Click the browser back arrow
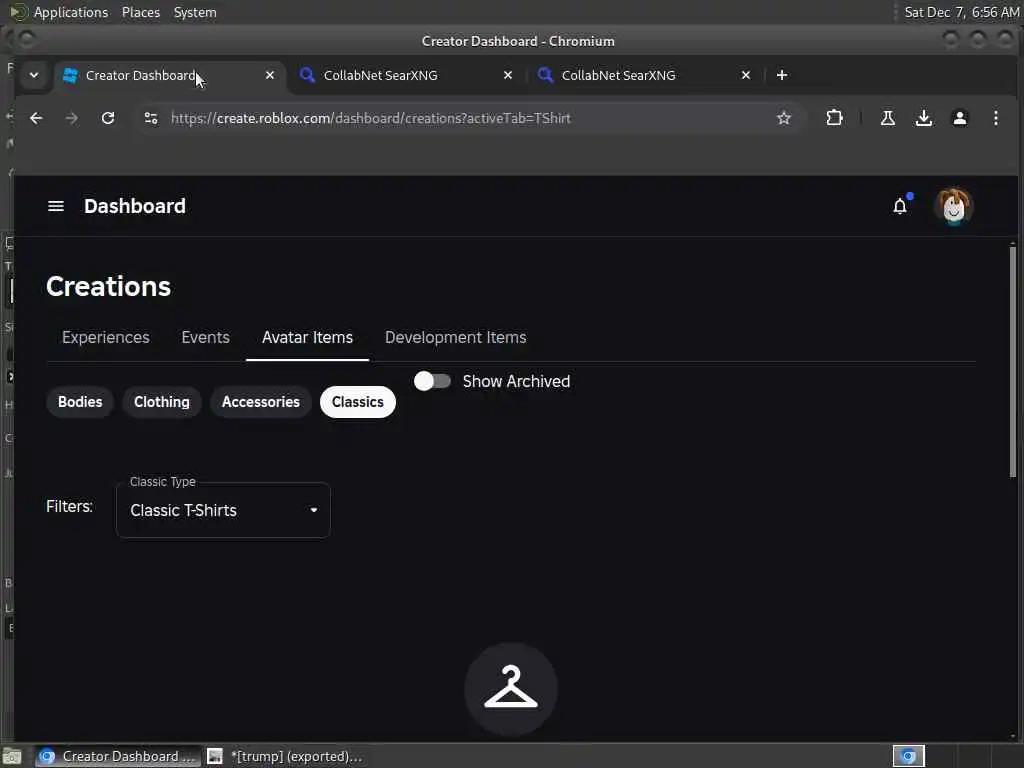 click(37, 118)
